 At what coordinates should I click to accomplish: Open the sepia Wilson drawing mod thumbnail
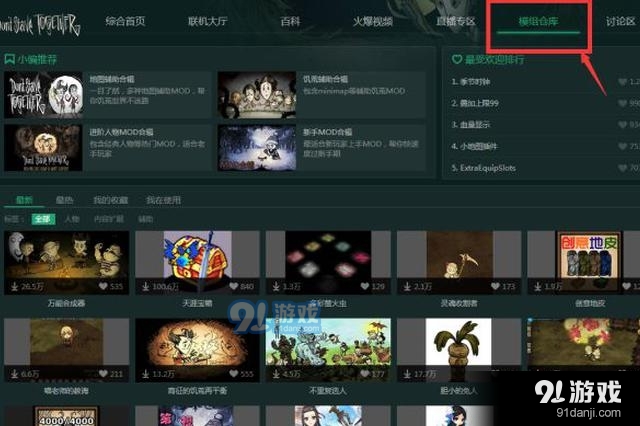197,350
